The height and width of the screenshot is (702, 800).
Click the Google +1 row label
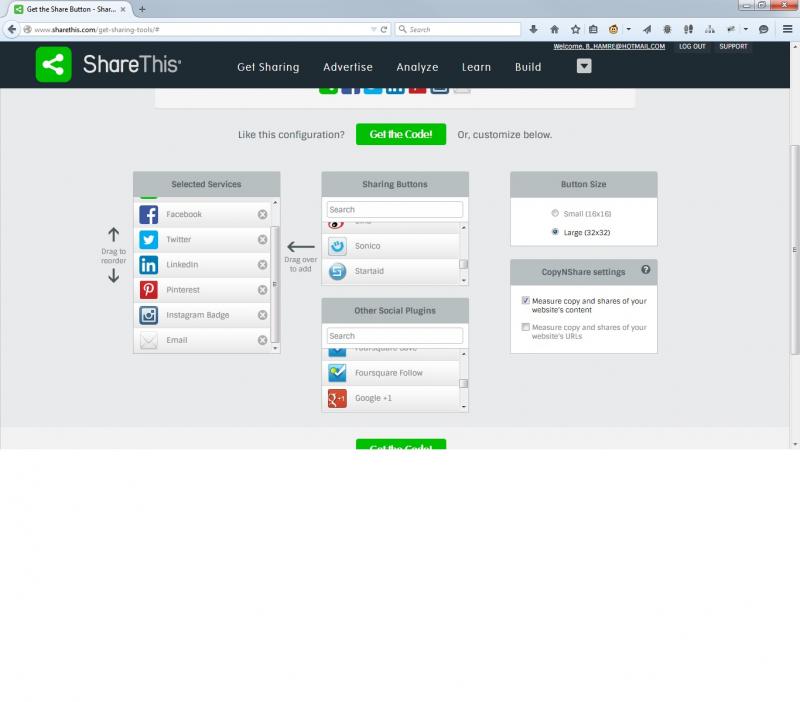tap(373, 398)
